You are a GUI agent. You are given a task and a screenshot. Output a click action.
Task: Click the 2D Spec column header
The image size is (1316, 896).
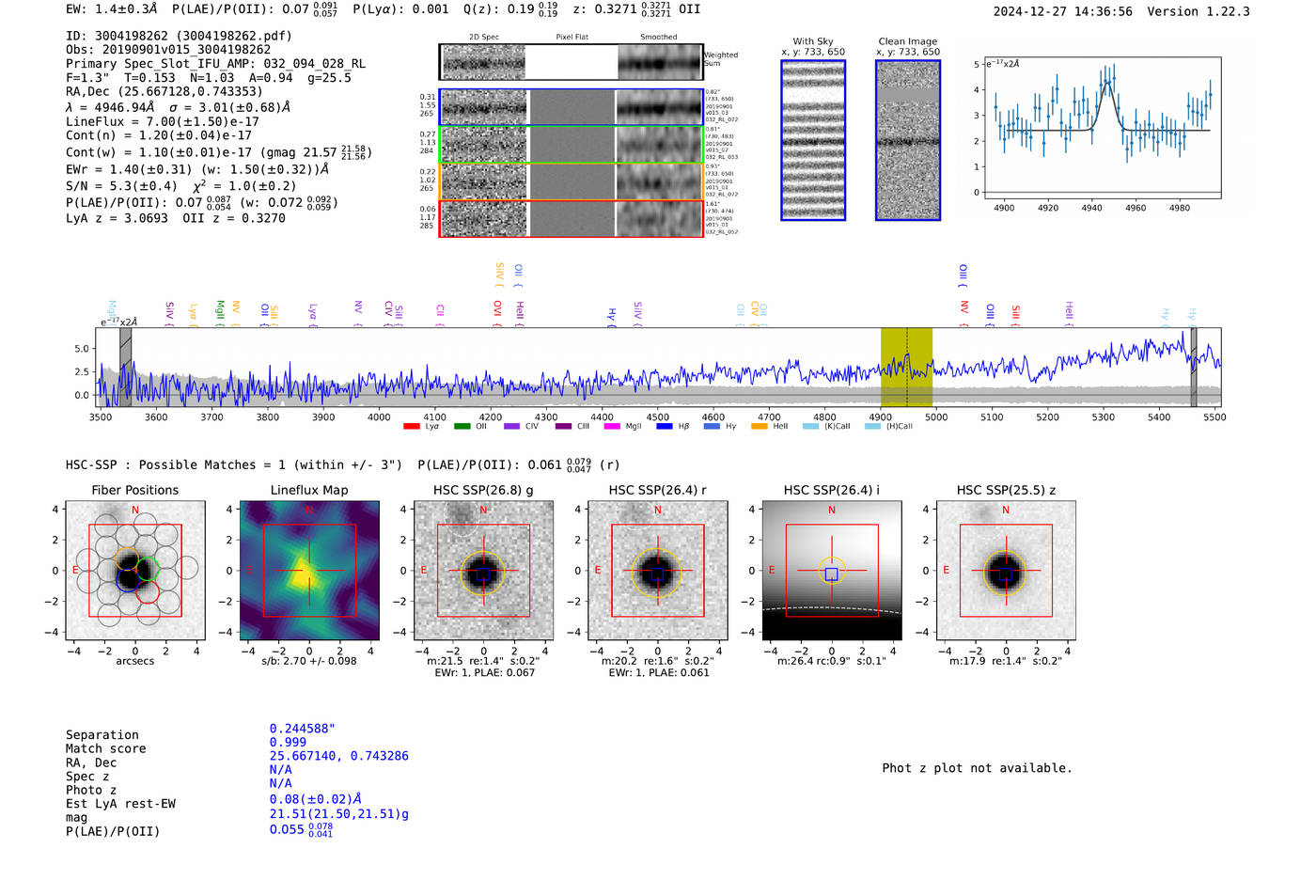point(484,38)
